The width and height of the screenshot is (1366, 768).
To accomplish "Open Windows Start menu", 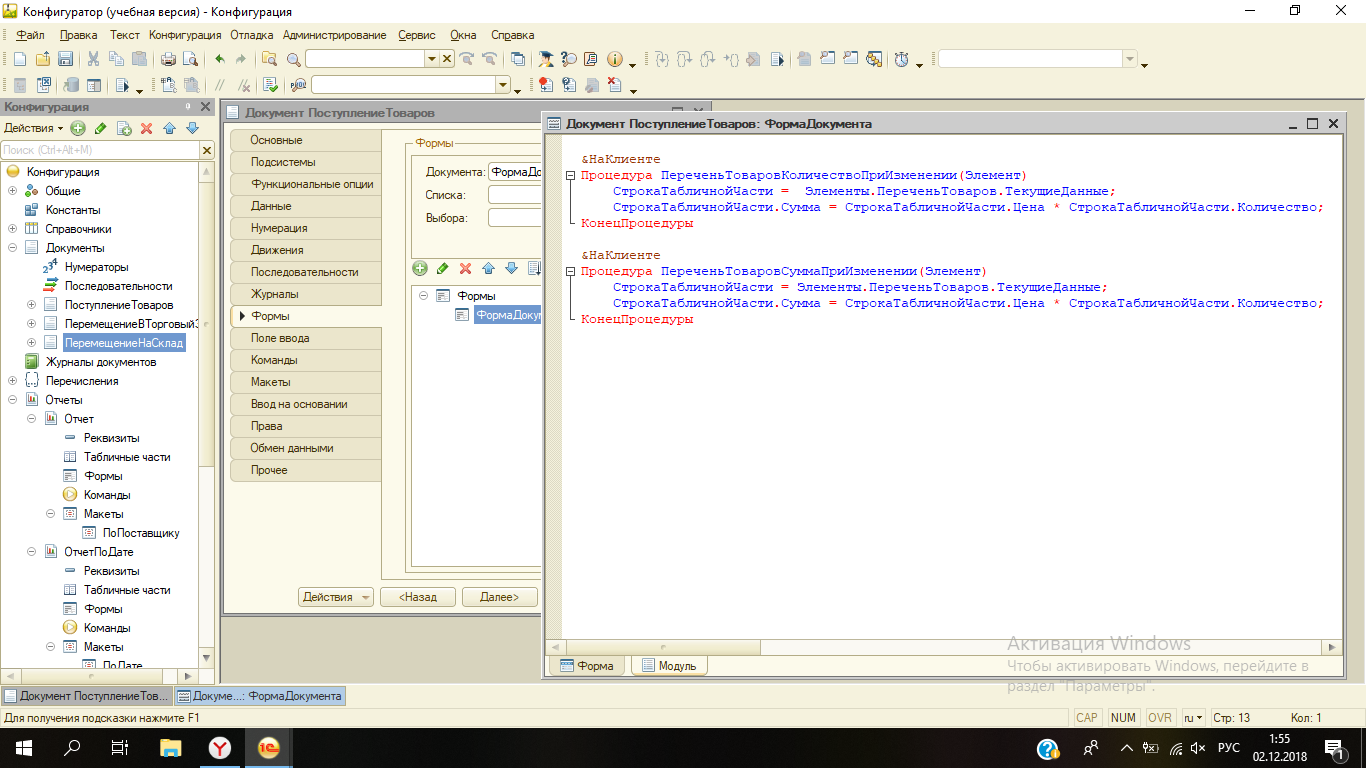I will coord(23,747).
